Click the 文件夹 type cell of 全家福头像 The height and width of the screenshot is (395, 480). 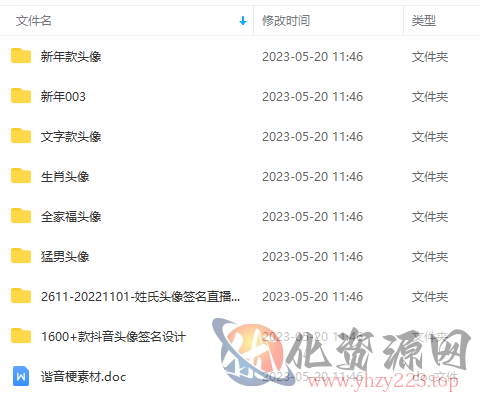(x=430, y=217)
